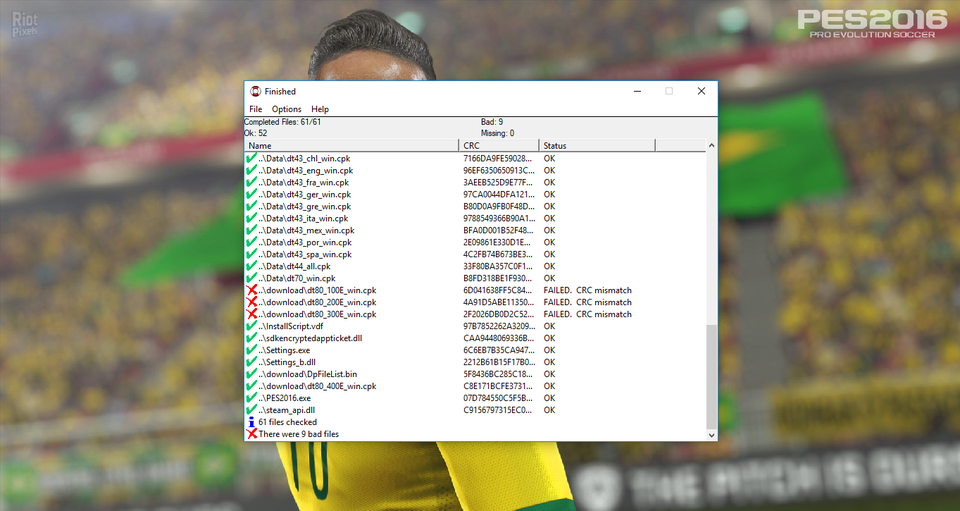Click 'Completed Files: 61/61' counter text
Viewport: 960px width, 511px height.
pos(282,122)
